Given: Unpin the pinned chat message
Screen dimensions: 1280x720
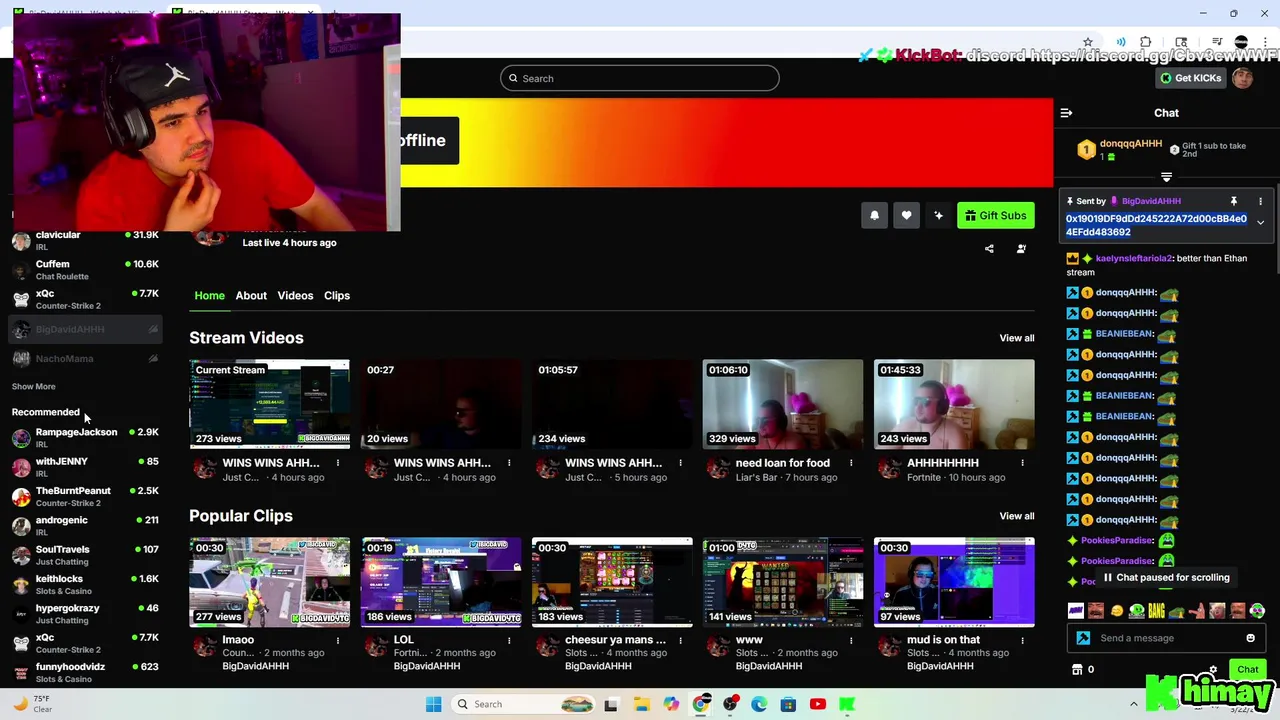Looking at the screenshot, I should [x=1233, y=201].
